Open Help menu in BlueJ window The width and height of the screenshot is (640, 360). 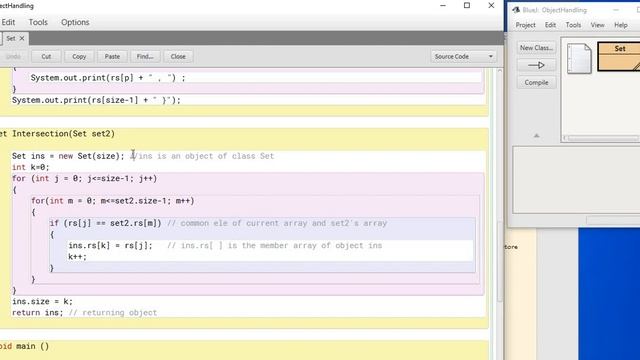coord(621,25)
